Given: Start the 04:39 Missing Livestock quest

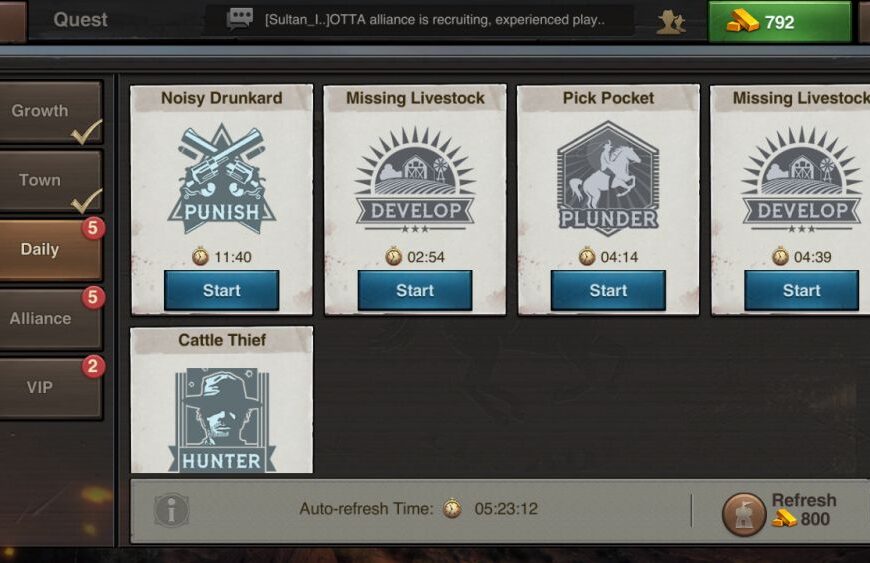Looking at the screenshot, I should point(801,290).
